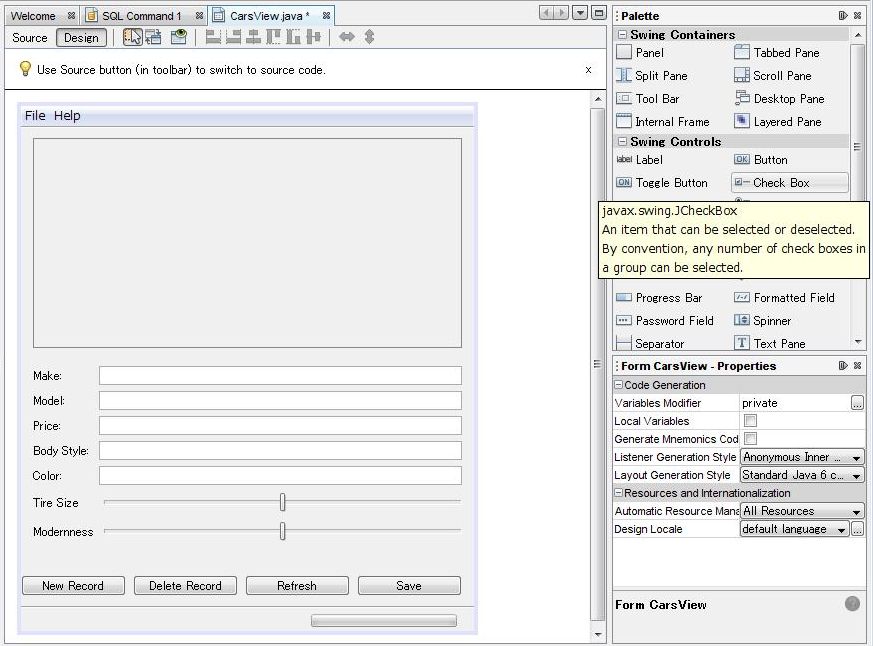Click into the Make text field
This screenshot has width=873, height=646.
pos(280,376)
